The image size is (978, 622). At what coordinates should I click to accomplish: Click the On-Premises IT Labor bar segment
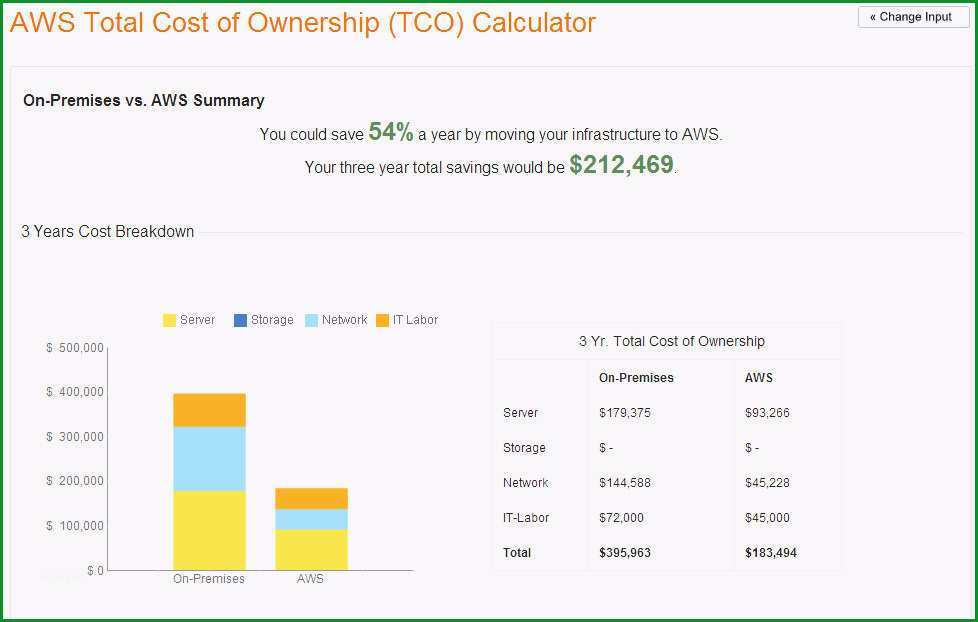[209, 410]
